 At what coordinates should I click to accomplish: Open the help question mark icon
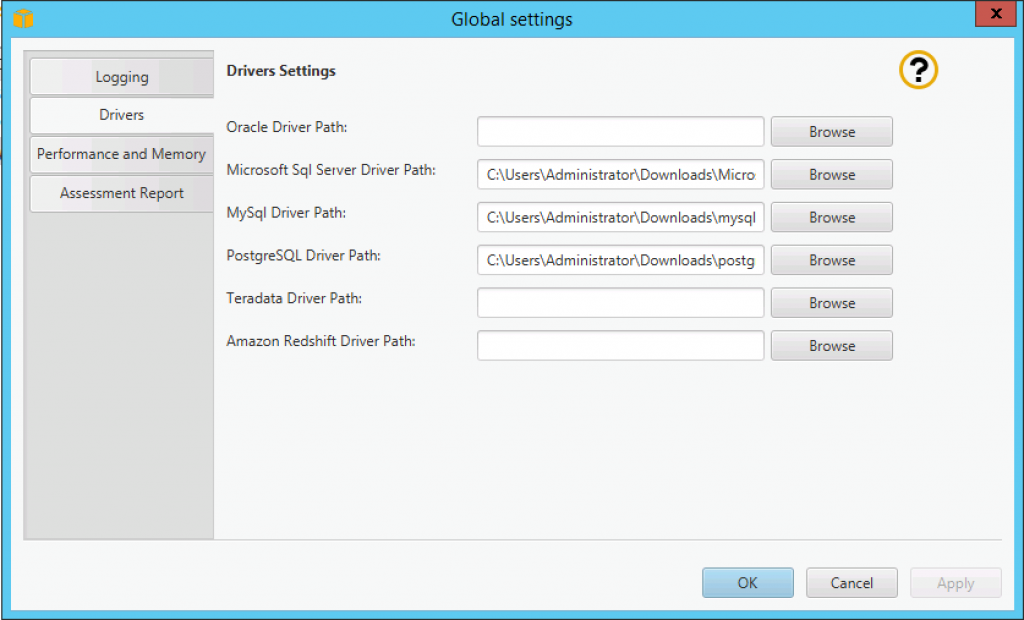917,70
